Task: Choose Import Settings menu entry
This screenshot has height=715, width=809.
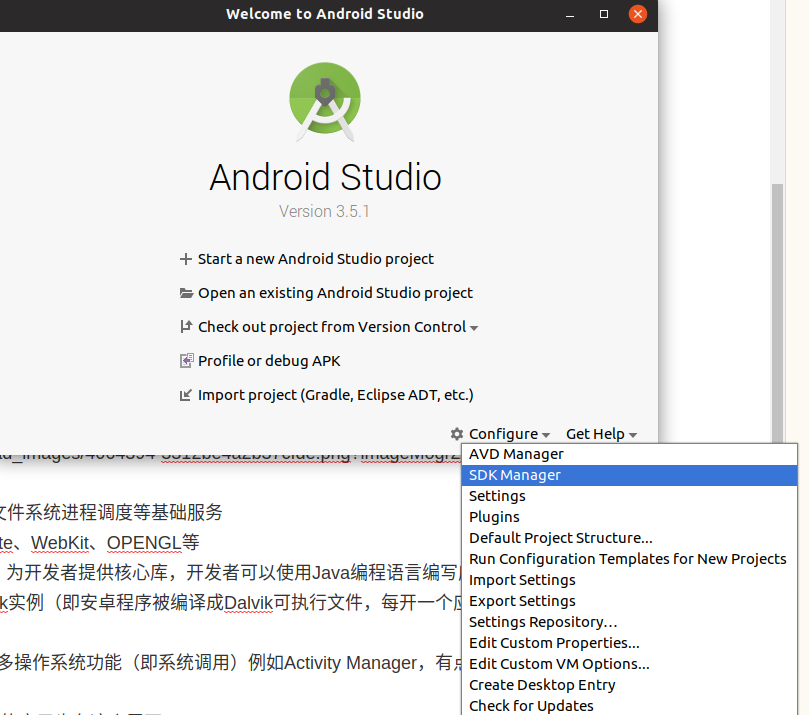Action: tap(629, 580)
